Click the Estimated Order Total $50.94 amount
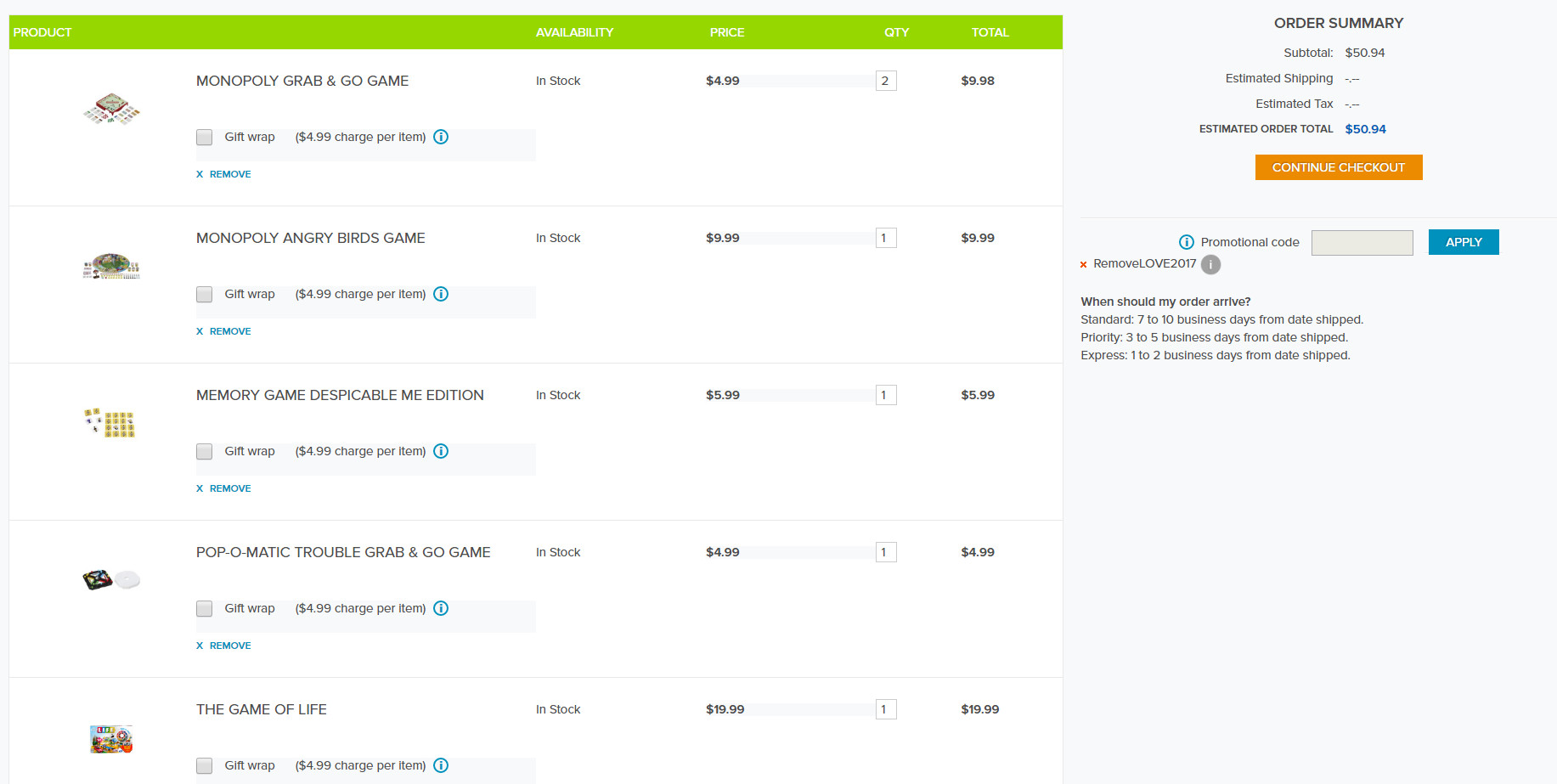Screen dimensions: 1557x784 pyautogui.click(x=1366, y=129)
